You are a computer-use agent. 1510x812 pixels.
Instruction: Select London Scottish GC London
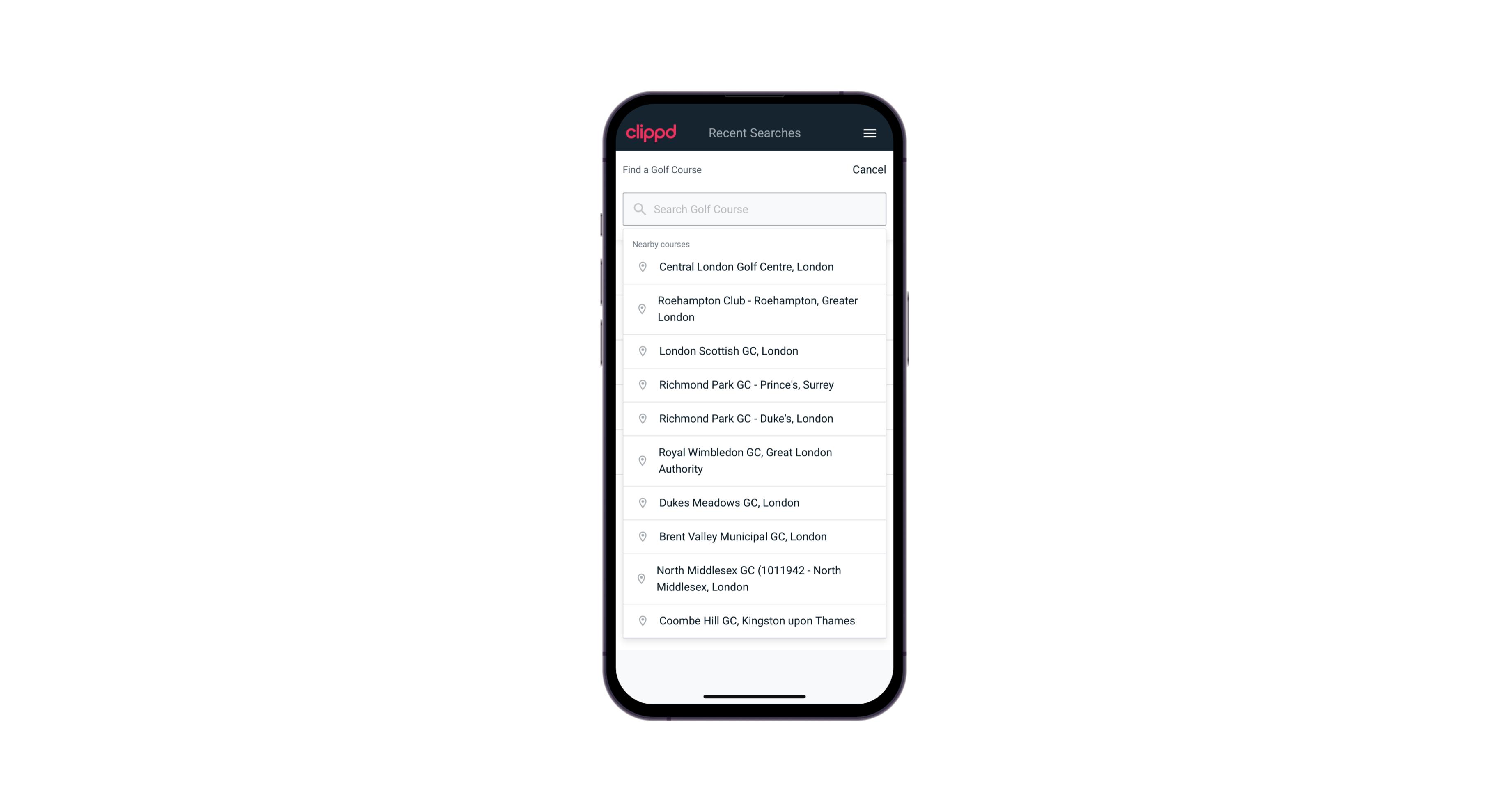click(x=754, y=350)
